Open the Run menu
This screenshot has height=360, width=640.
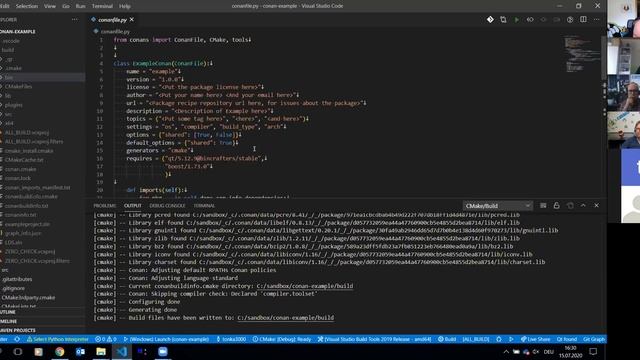[x=80, y=6]
